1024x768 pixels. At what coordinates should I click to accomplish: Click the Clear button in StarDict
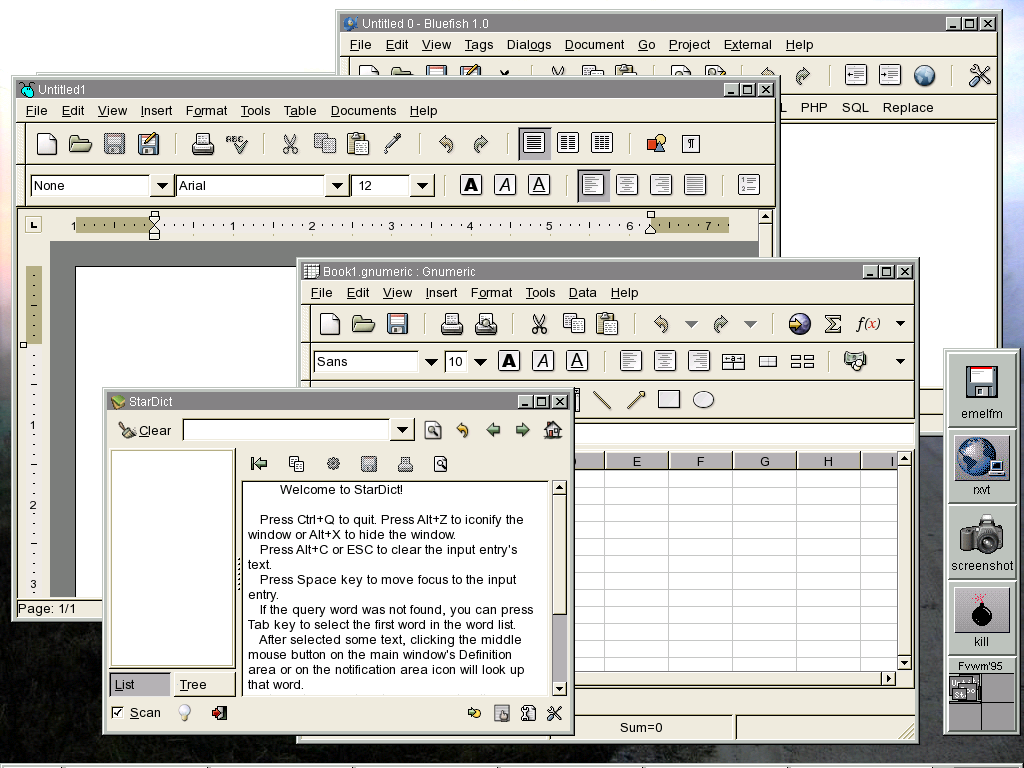[144, 430]
